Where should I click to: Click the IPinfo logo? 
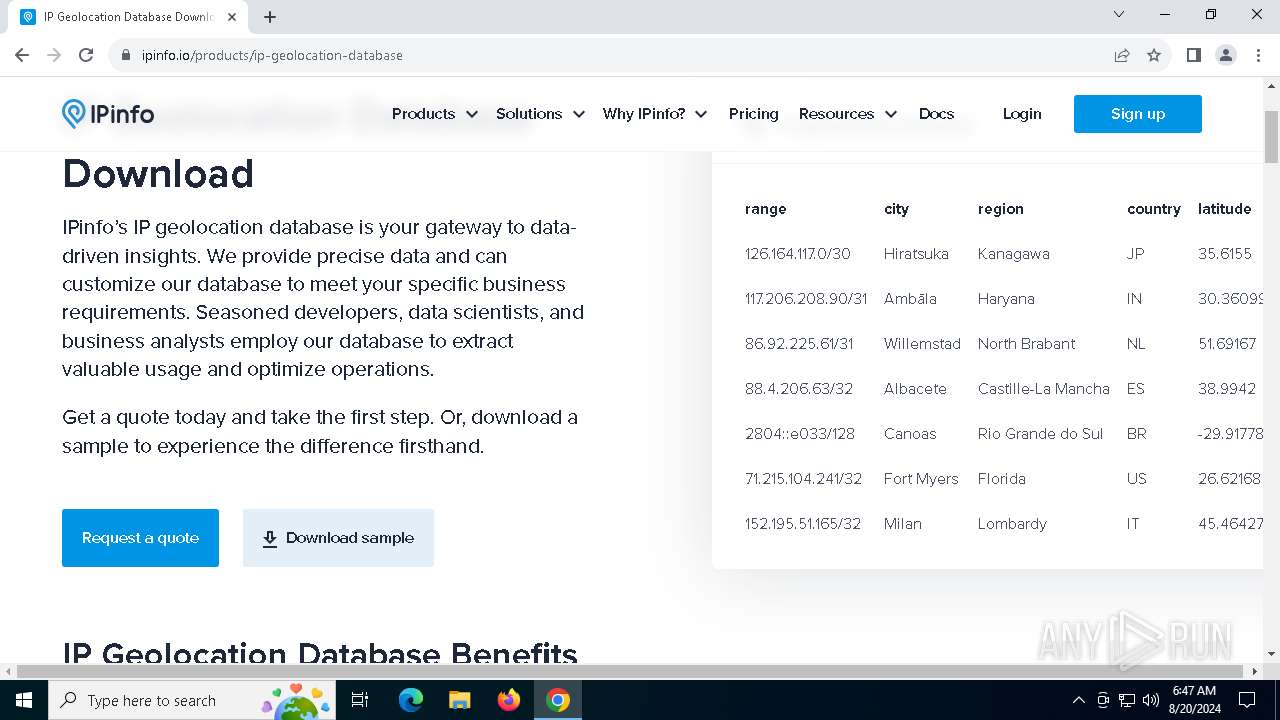(x=108, y=114)
